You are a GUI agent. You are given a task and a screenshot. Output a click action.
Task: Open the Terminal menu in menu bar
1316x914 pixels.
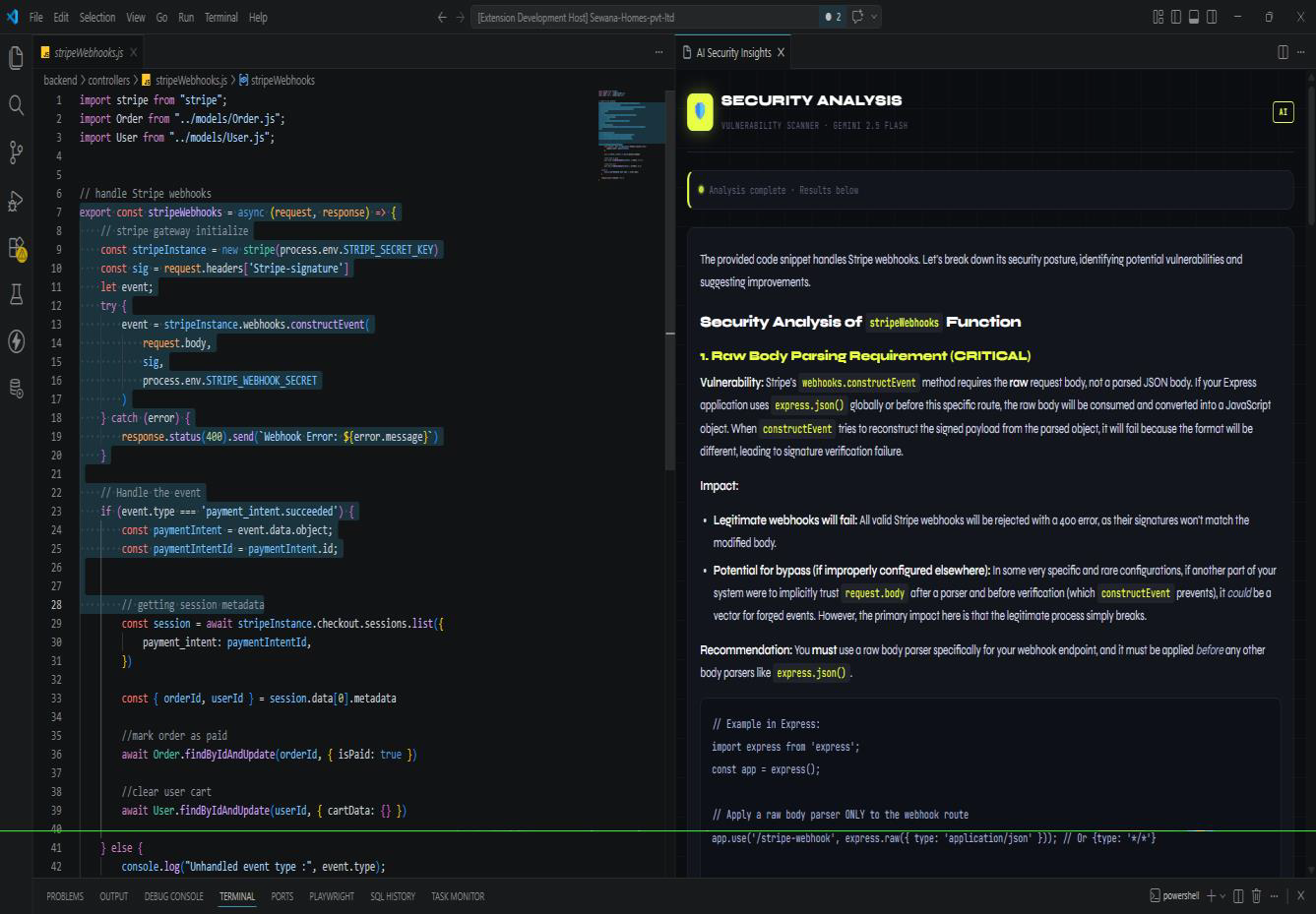221,17
